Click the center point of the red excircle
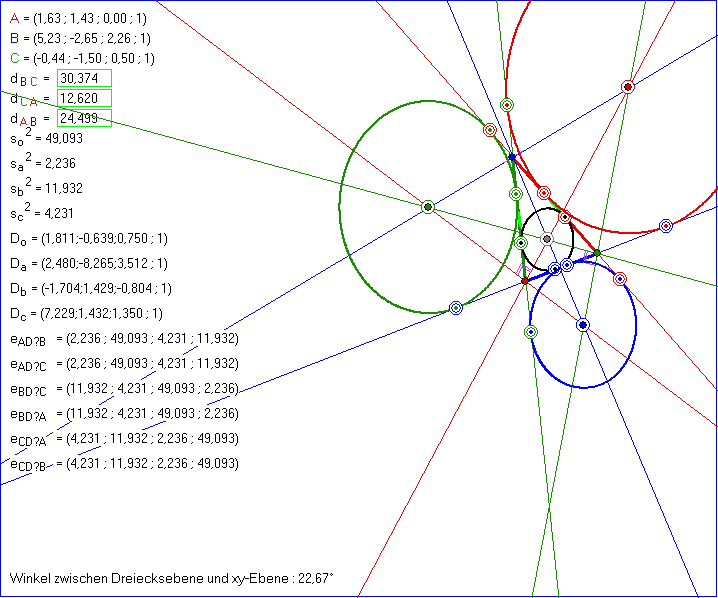718x598 pixels. coord(628,87)
